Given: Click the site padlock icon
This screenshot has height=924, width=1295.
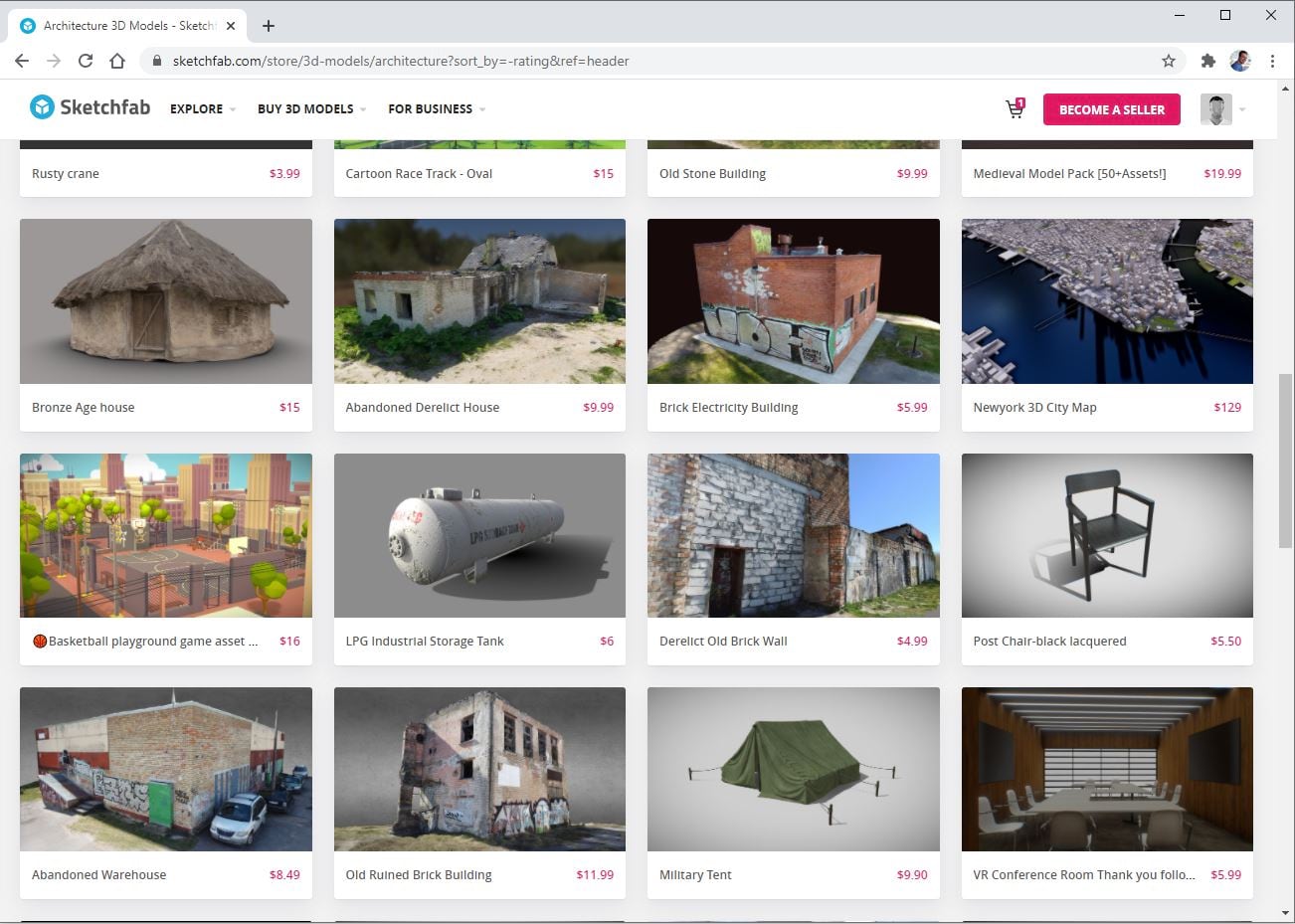Looking at the screenshot, I should tap(157, 61).
